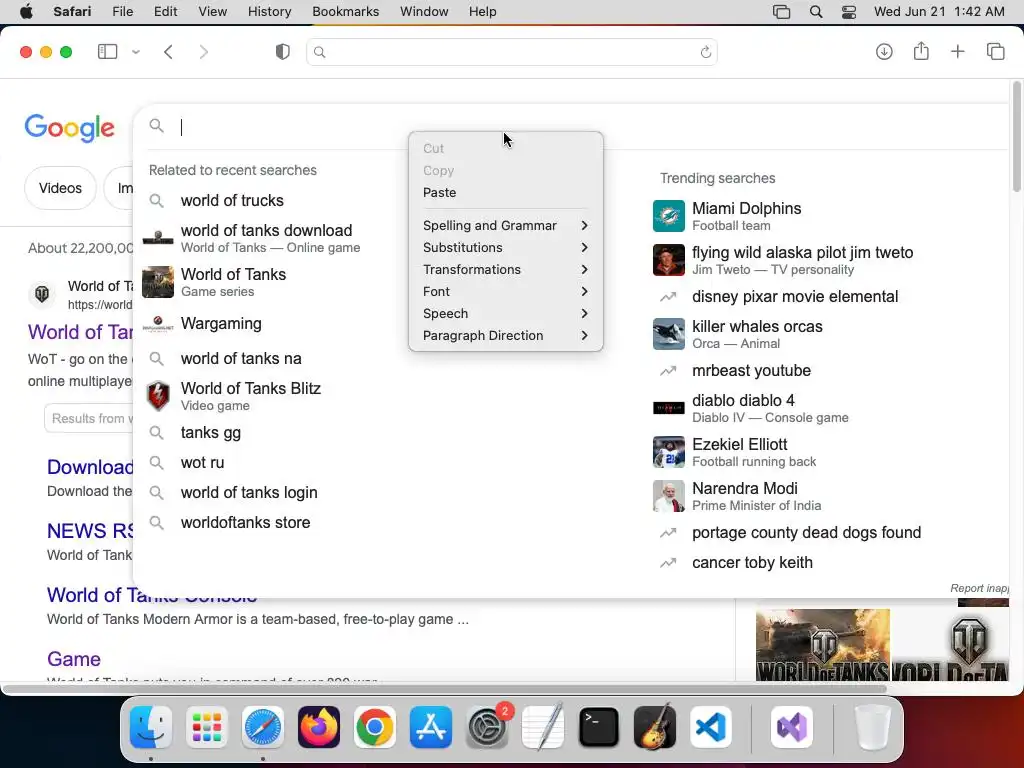Open the burning tank World of Tanks image
Image resolution: width=1024 pixels, height=768 pixels.
click(x=823, y=645)
